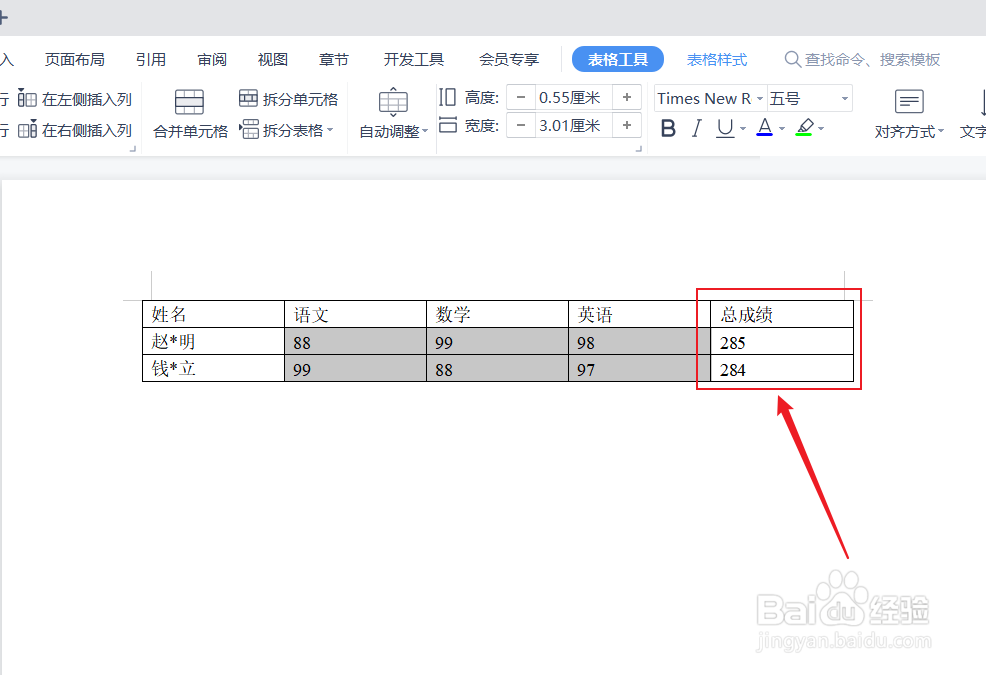This screenshot has width=986, height=675.
Task: Toggle italic formatting
Action: (x=696, y=128)
